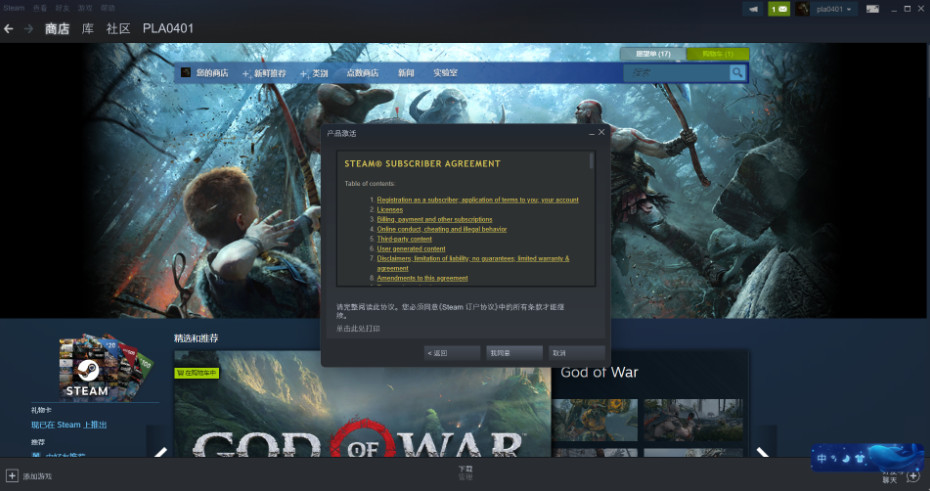This screenshot has width=930, height=491.
Task: Open the green notifications inbox
Action: (x=778, y=9)
